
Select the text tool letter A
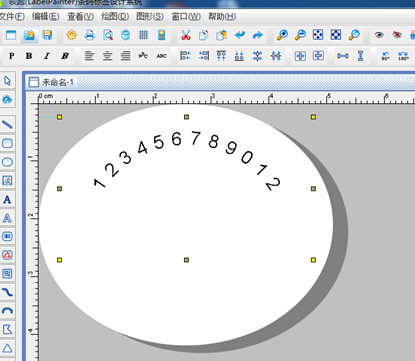tap(7, 199)
